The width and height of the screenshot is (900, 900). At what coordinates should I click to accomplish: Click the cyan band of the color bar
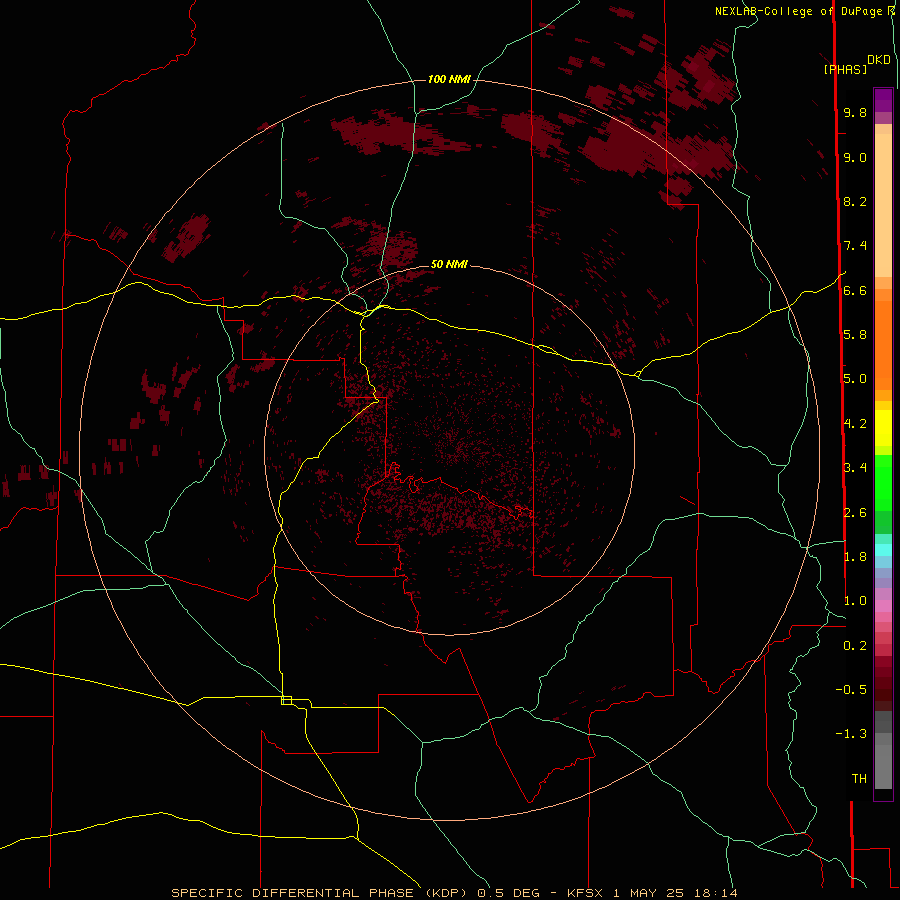[x=883, y=550]
